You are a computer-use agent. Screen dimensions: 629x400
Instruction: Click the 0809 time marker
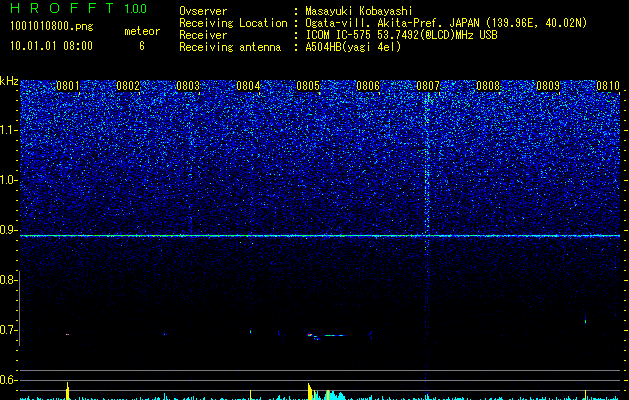(x=548, y=86)
